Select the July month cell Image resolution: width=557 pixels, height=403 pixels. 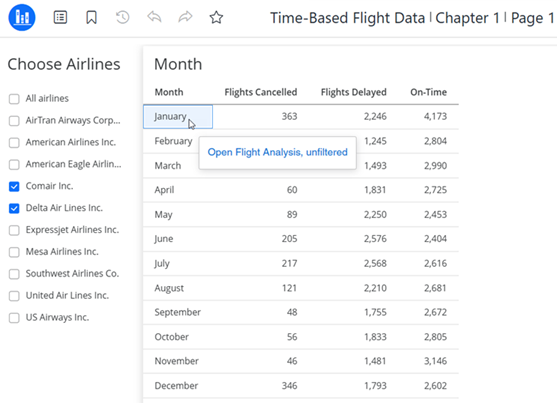pos(162,263)
